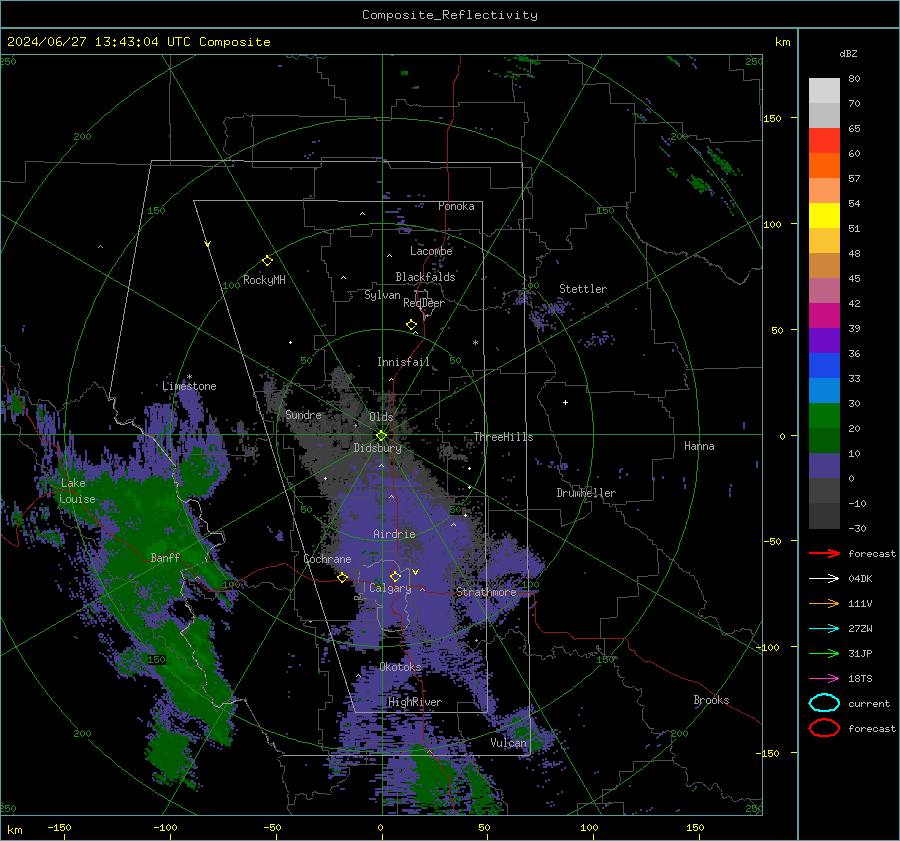Select the bright green 20-30 dBZ swatch
900x841 pixels.
click(x=824, y=416)
